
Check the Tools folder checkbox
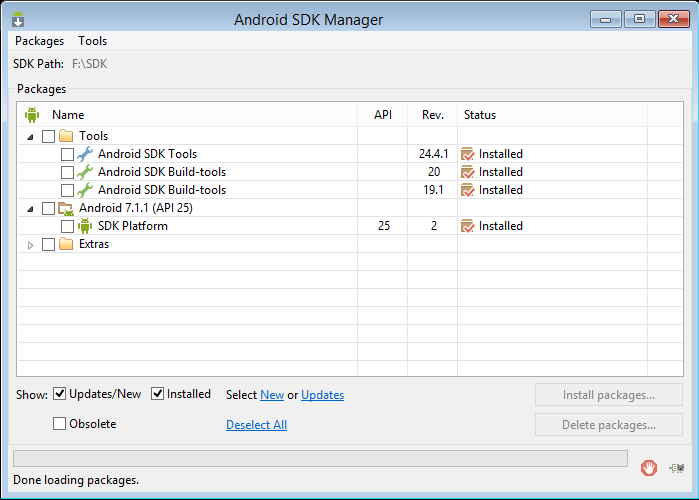coord(48,136)
